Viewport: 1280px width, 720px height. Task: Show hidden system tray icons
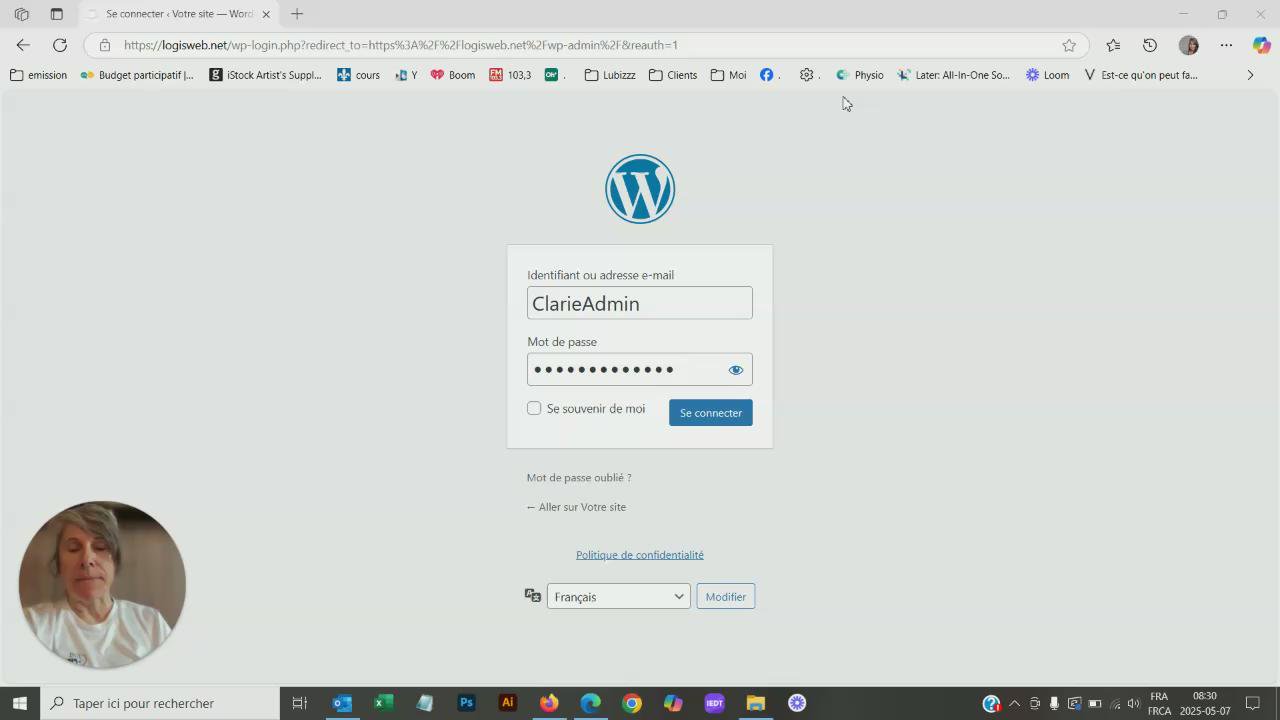coord(1014,703)
